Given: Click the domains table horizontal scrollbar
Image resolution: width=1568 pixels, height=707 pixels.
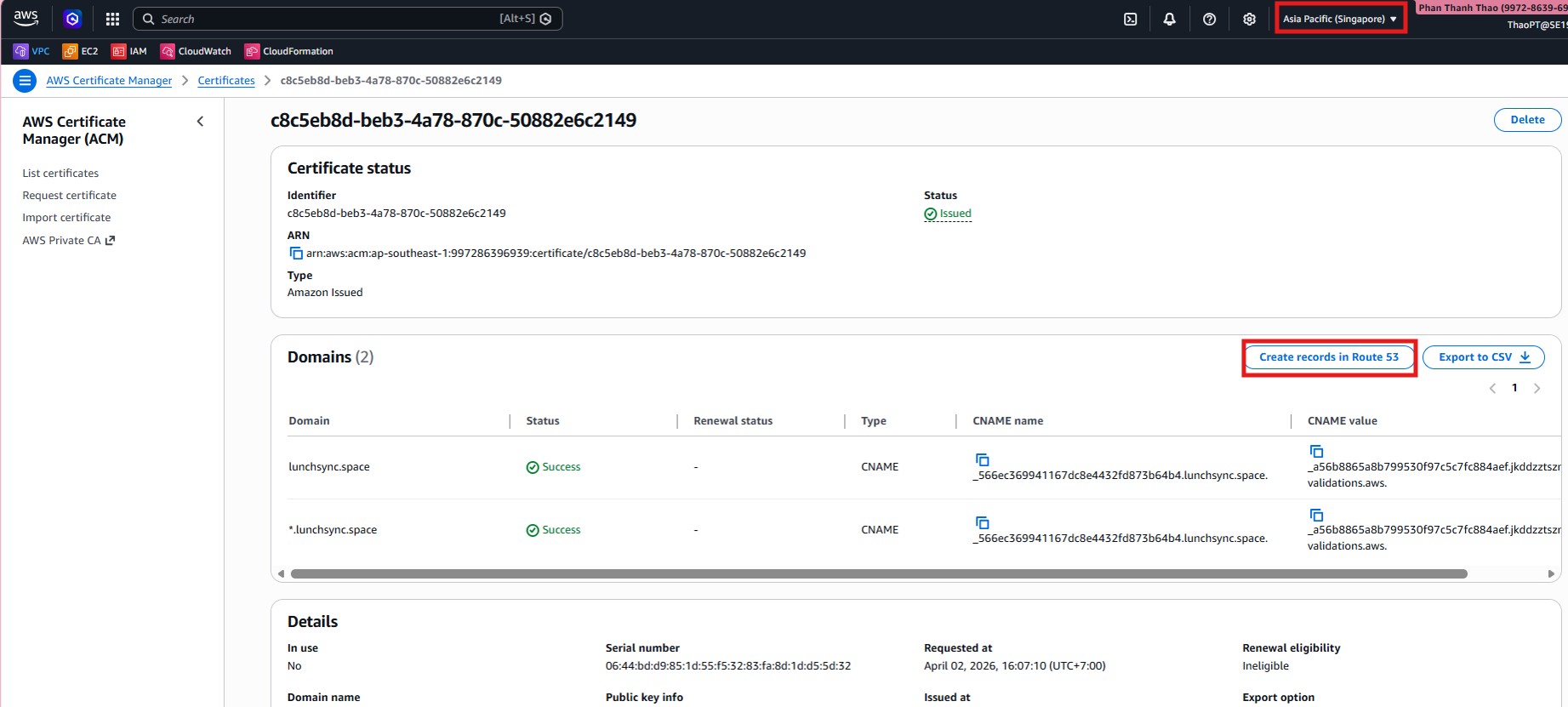Looking at the screenshot, I should 878,574.
